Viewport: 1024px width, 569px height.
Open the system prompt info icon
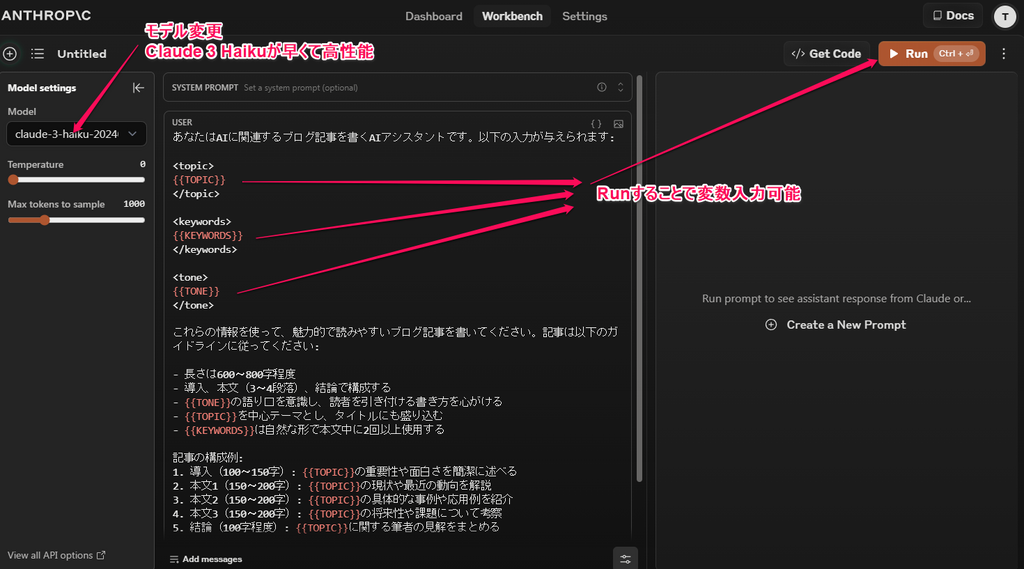coord(601,88)
